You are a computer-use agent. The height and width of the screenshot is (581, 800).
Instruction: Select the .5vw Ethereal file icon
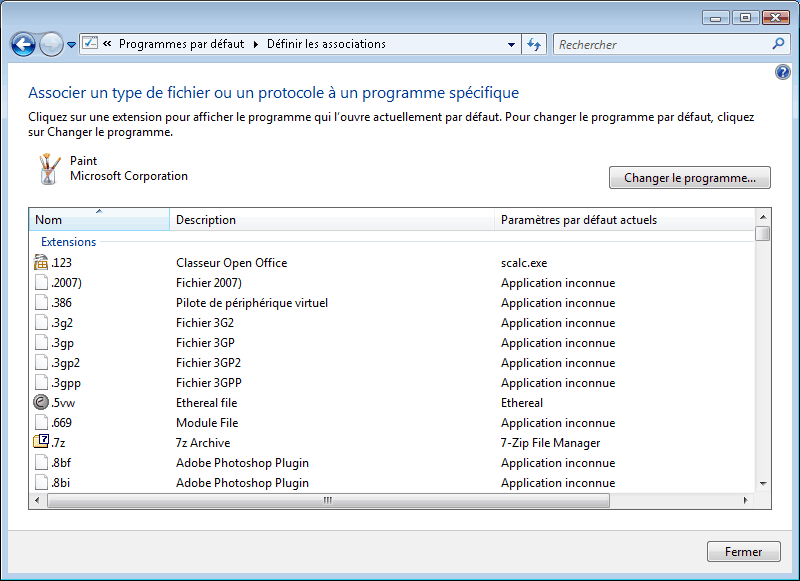41,402
